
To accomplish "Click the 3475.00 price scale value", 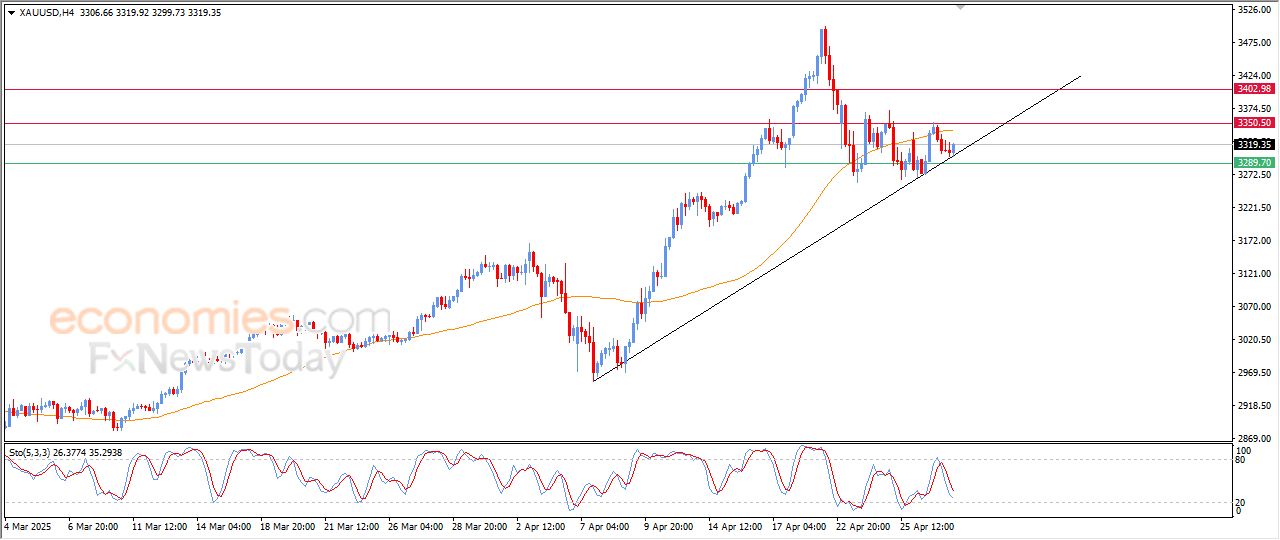I will 1254,43.
